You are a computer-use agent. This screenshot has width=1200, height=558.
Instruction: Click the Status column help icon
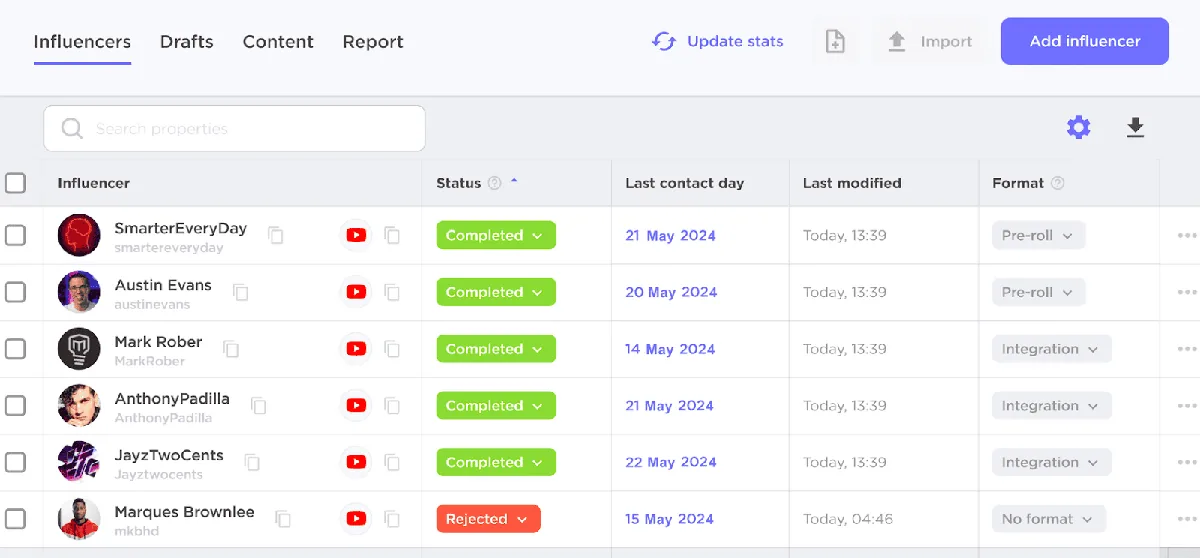[x=494, y=183]
